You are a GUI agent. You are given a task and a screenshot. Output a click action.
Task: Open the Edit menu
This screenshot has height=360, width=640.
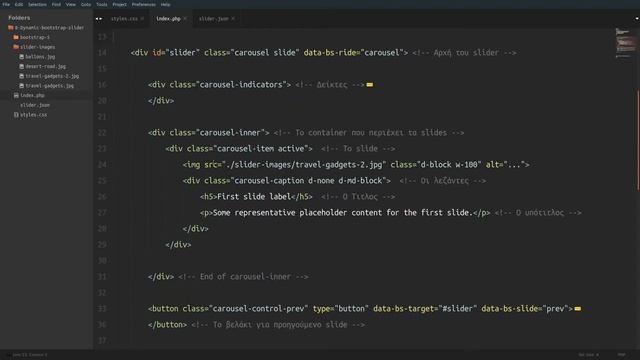point(19,4)
